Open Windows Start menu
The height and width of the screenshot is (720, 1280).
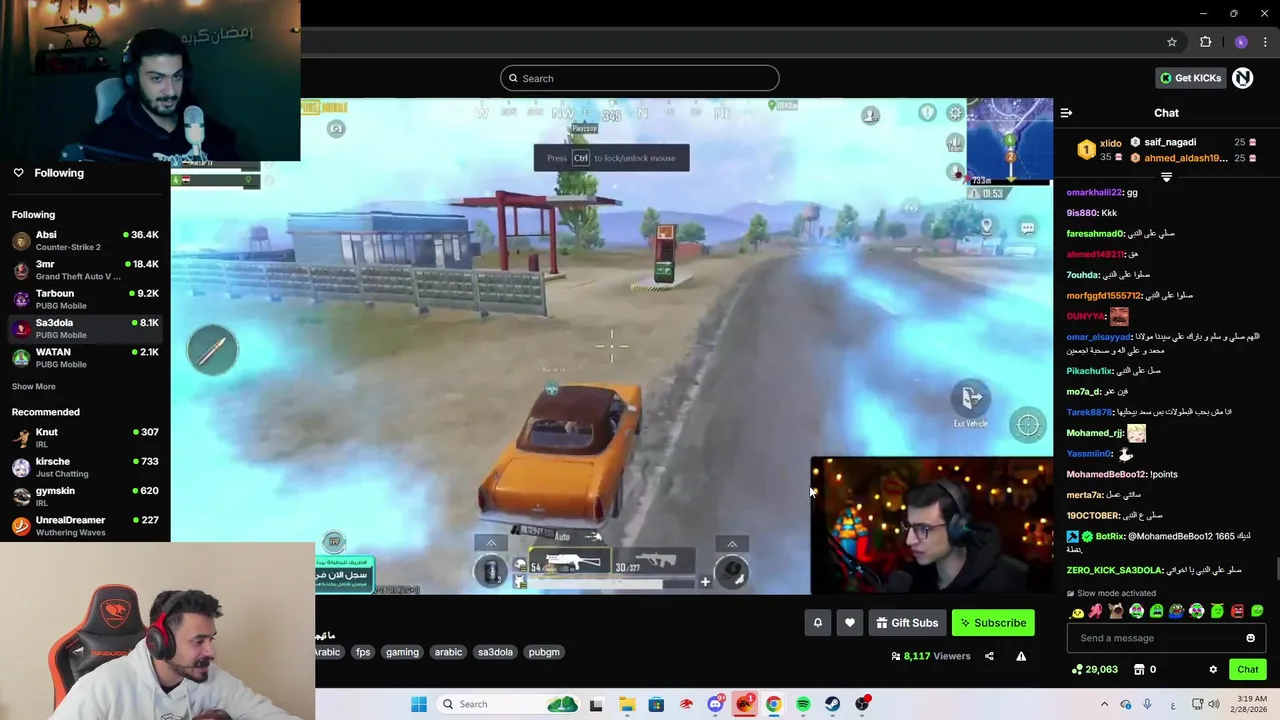point(419,704)
